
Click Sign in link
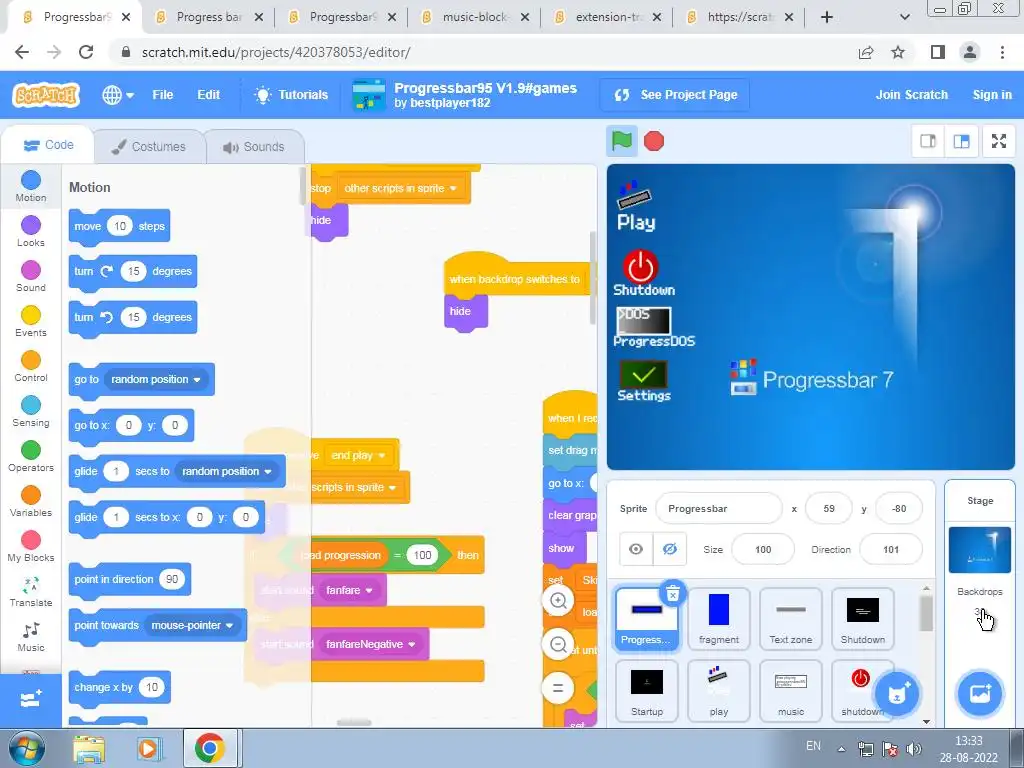992,95
